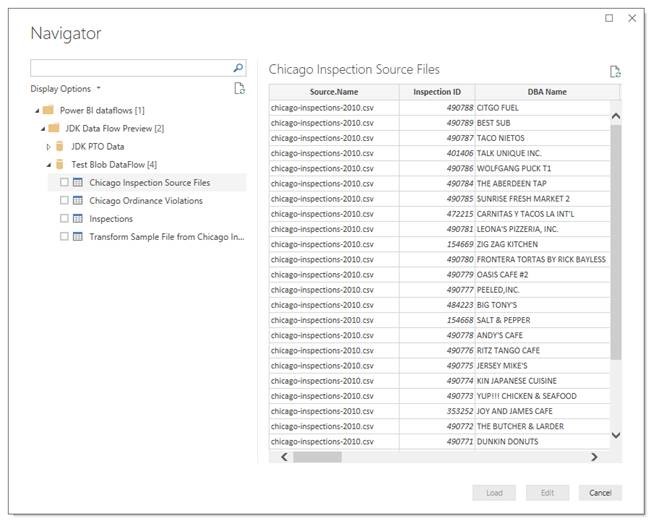
Task: Click table icon for Transform Sample File
Action: 78,237
